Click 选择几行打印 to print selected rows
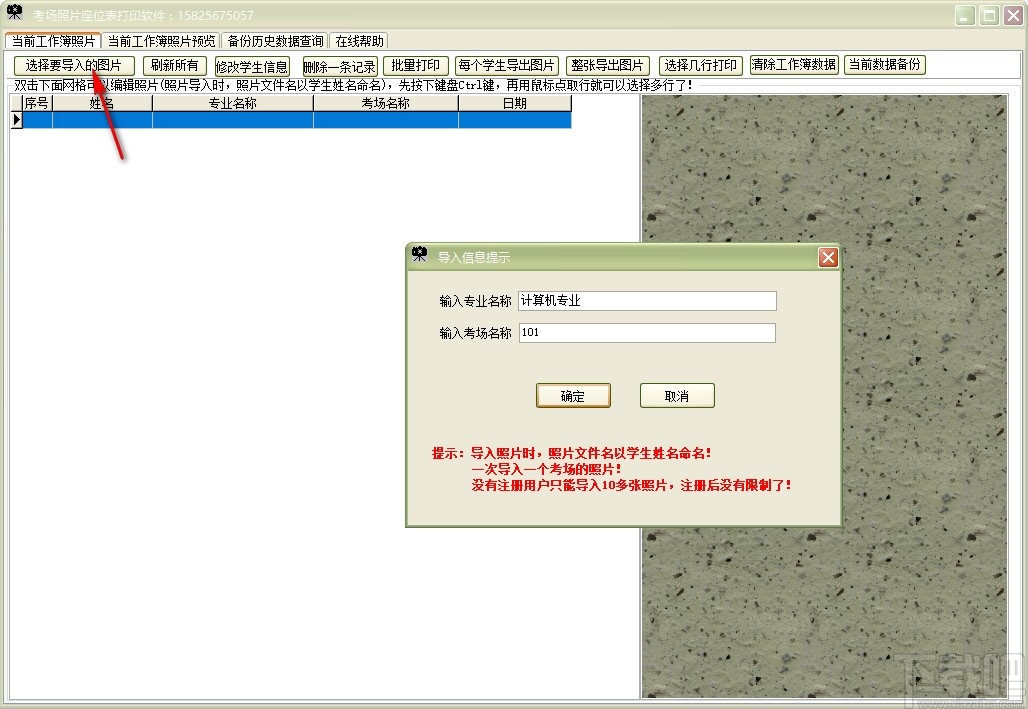Viewport: 1028px width, 709px height. 701,64
